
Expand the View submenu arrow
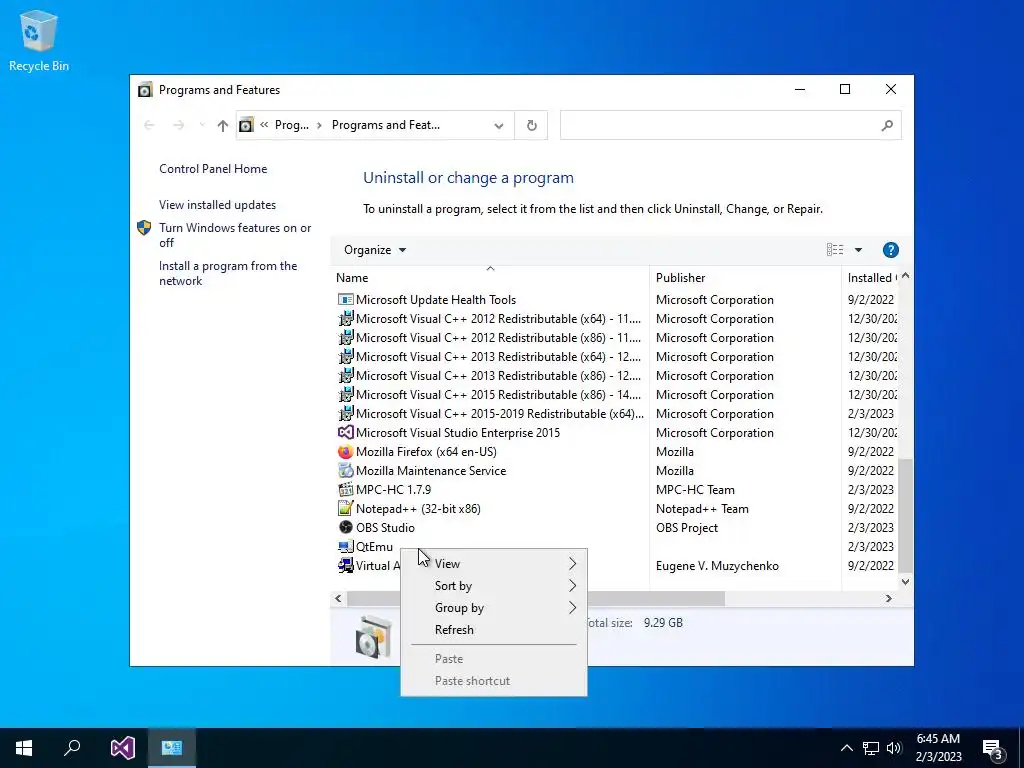pos(572,564)
